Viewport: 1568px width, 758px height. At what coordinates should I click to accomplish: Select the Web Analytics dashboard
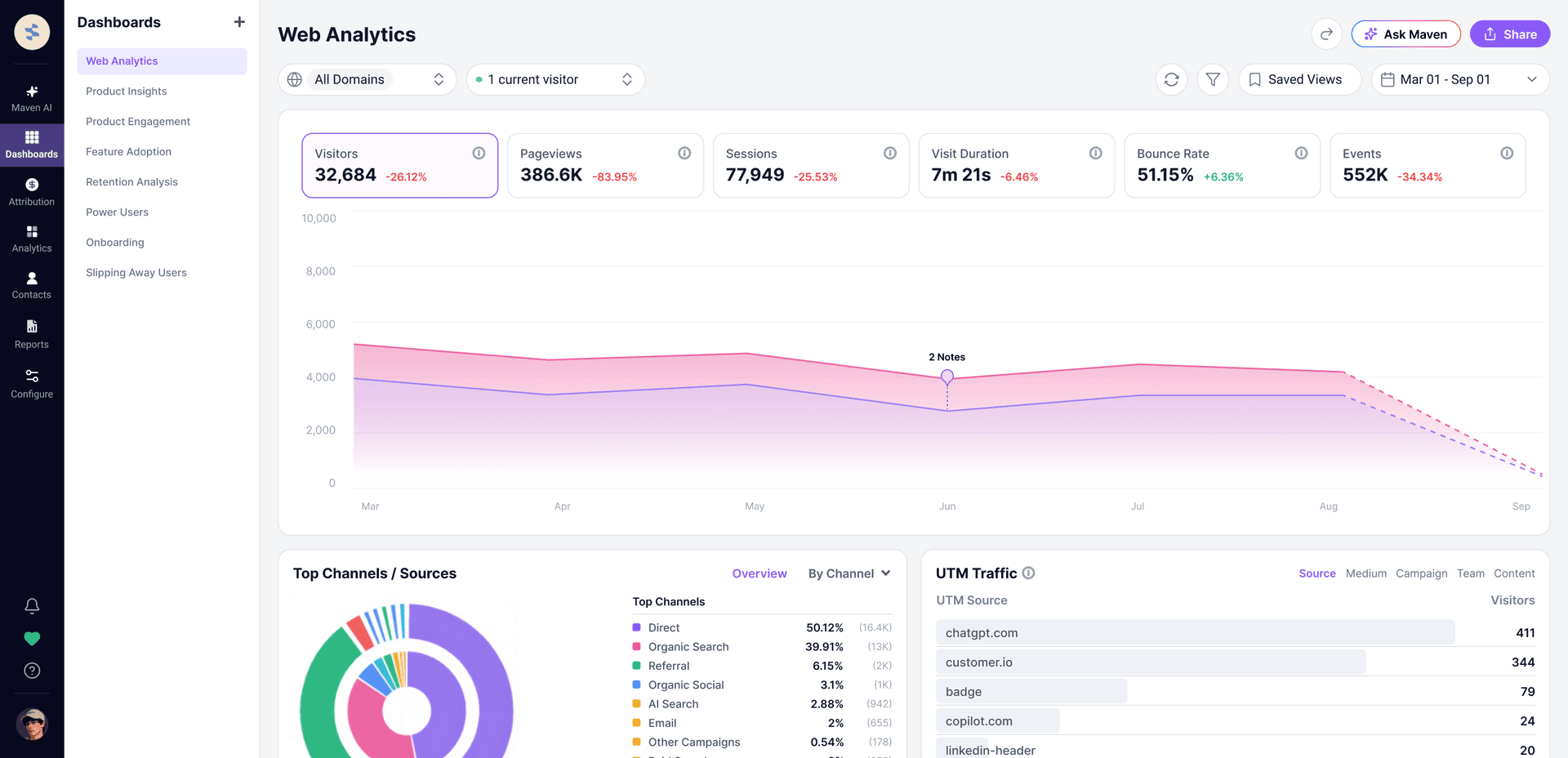click(x=162, y=61)
